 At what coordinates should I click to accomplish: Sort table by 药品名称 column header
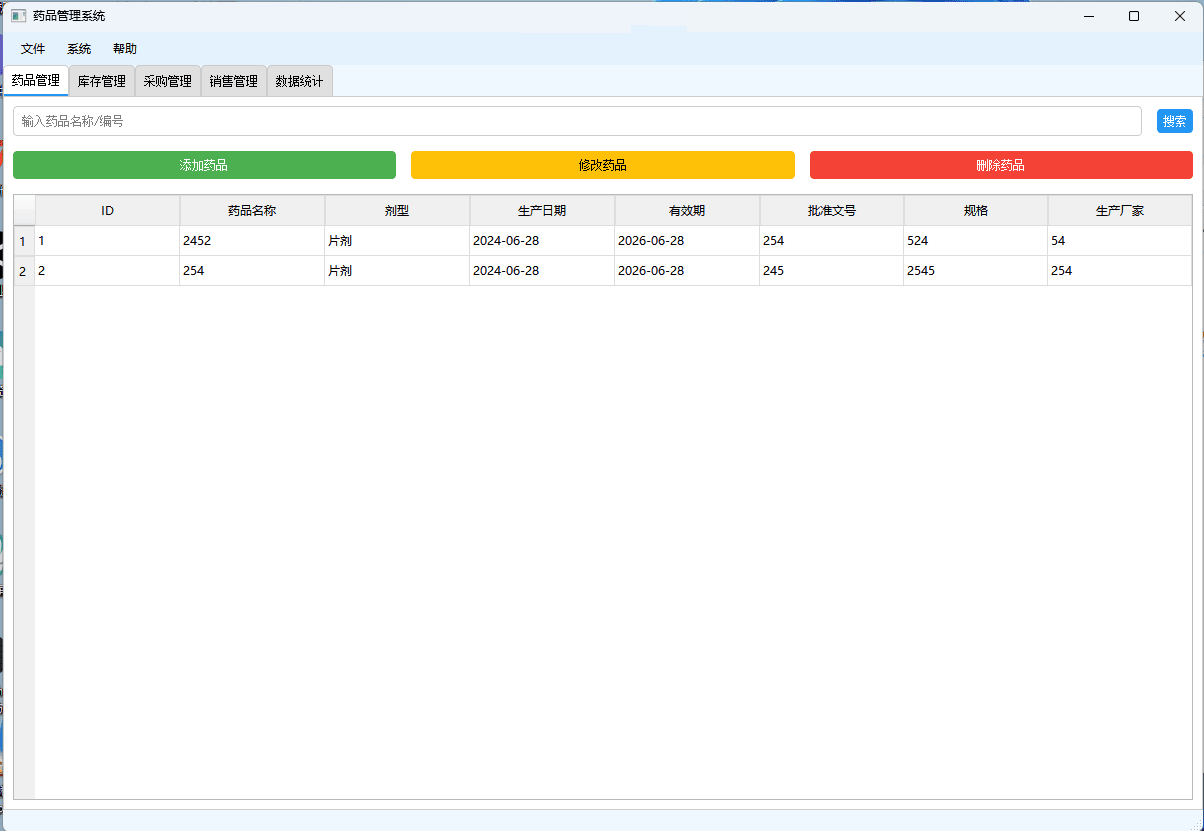pos(252,211)
